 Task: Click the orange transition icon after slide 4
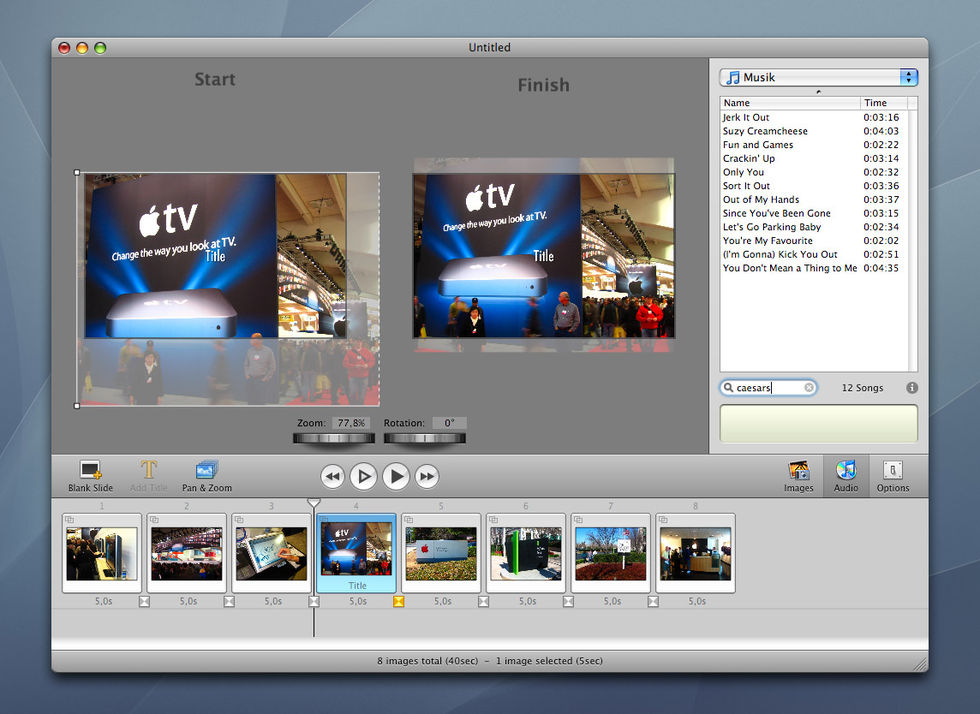pyautogui.click(x=399, y=602)
